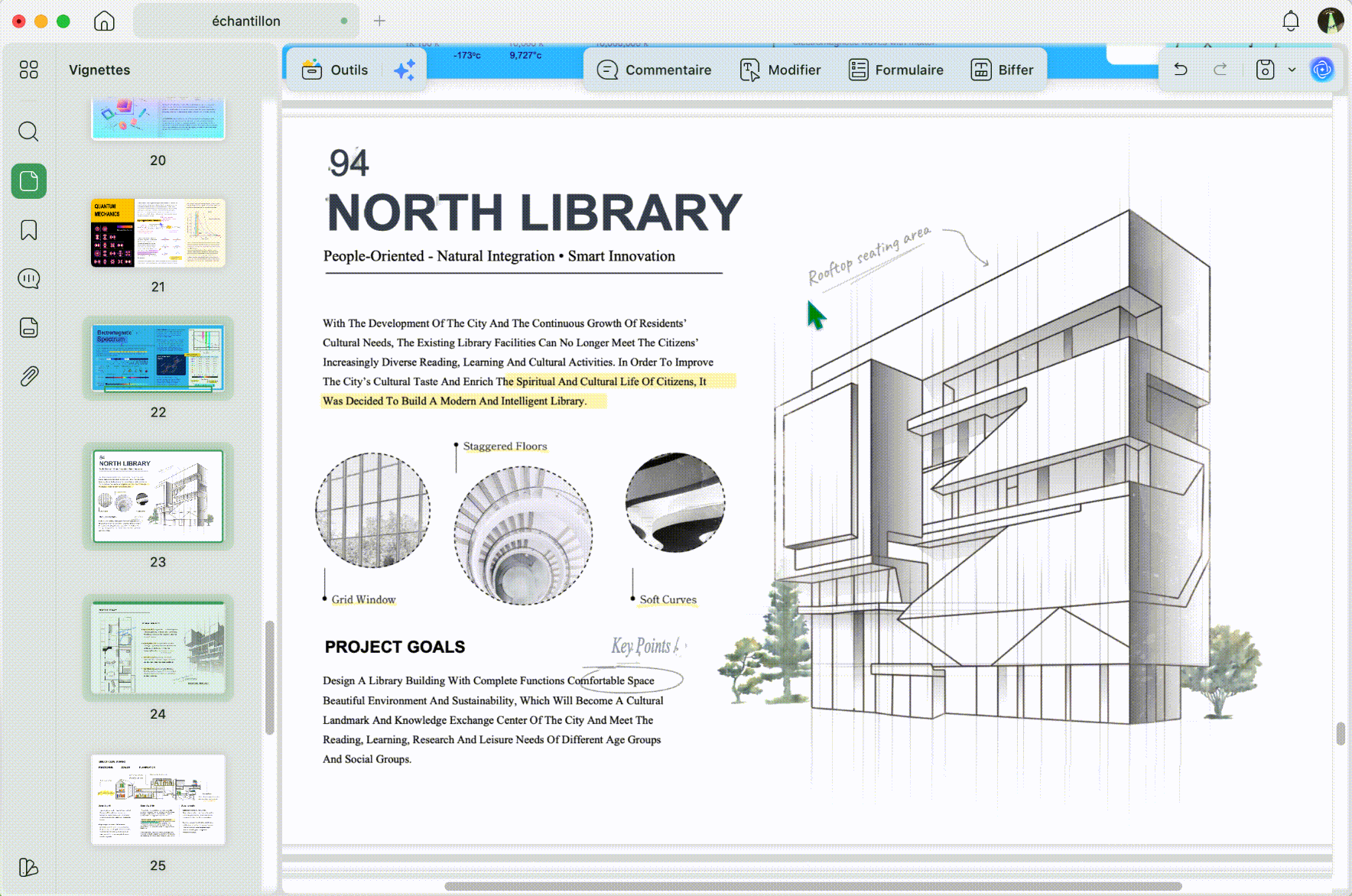
Task: Switch to Commentaire mode
Action: [654, 70]
